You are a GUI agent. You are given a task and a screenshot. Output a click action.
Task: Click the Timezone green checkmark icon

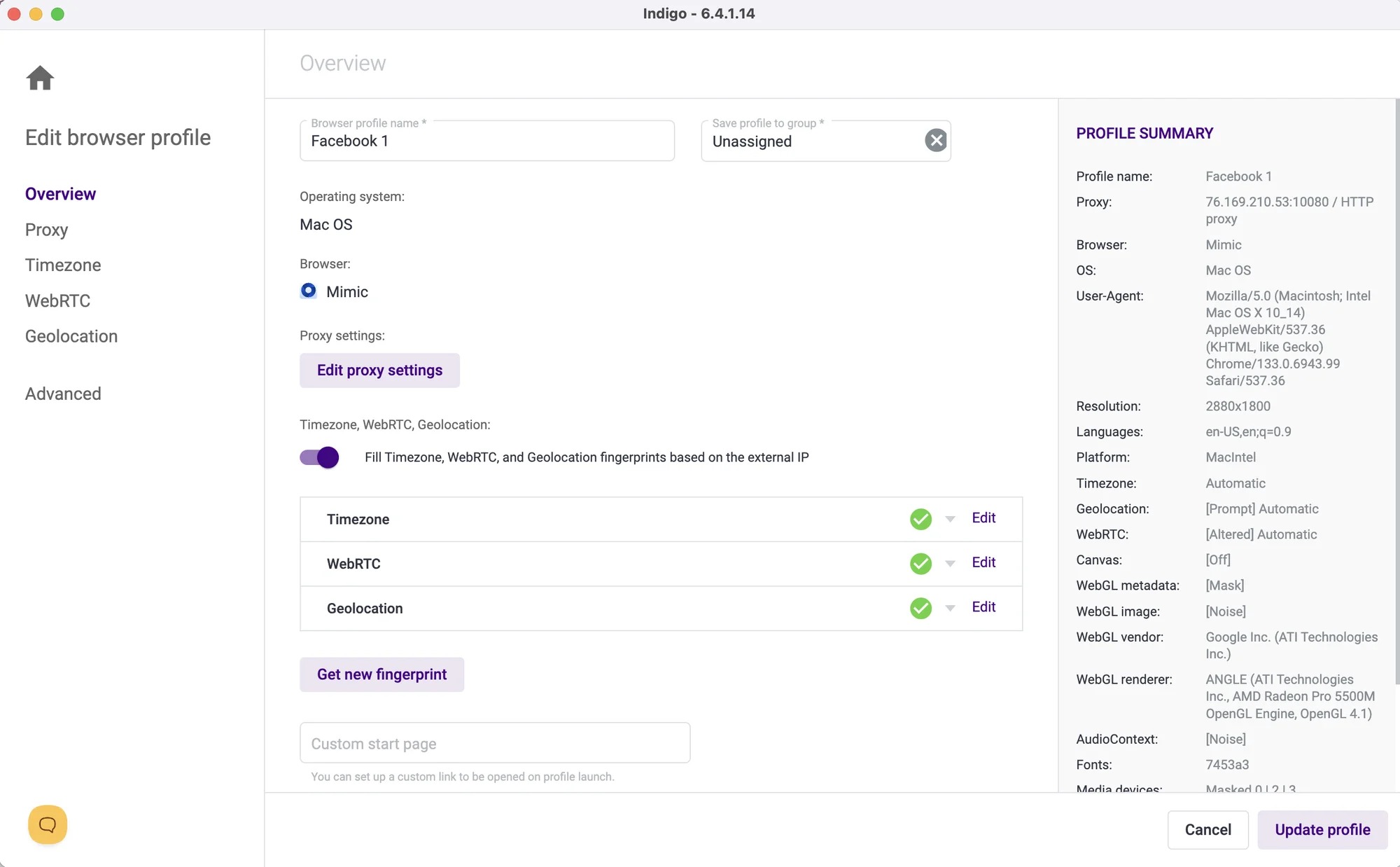[920, 519]
